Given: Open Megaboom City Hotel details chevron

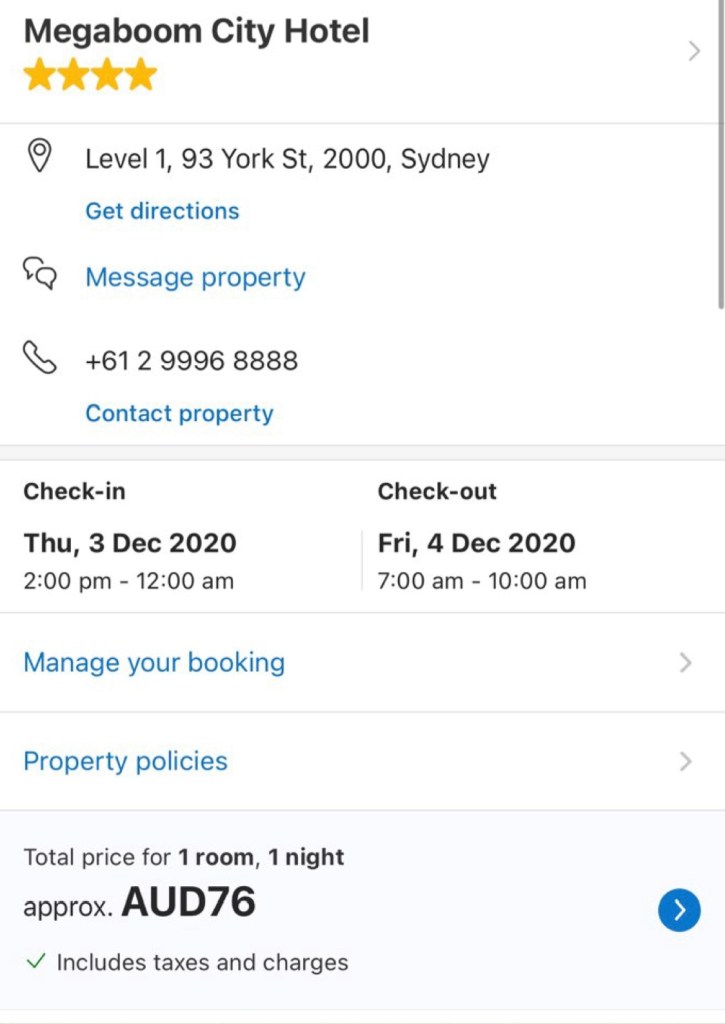Looking at the screenshot, I should pos(694,52).
